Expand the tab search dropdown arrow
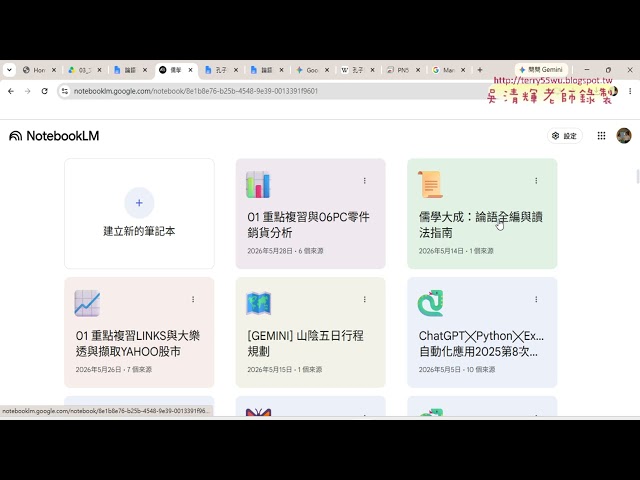The width and height of the screenshot is (640, 480). point(9,70)
